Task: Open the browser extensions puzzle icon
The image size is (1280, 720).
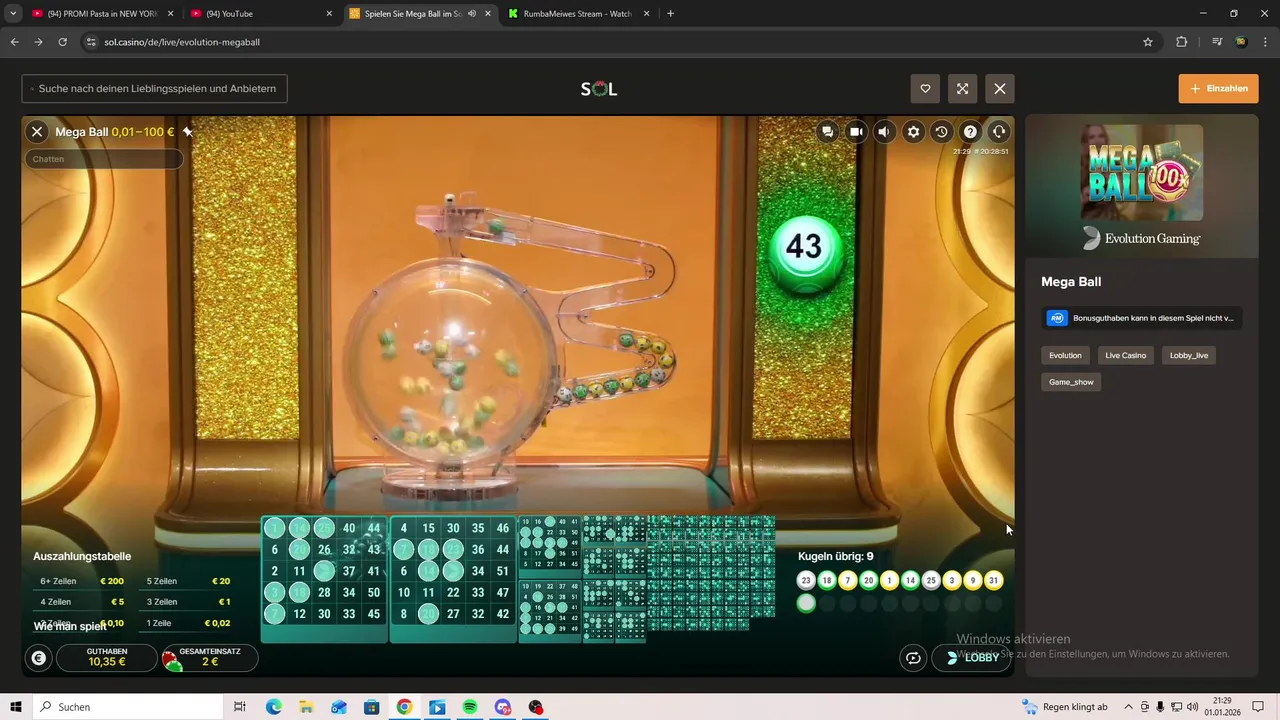Action: coord(1181,42)
